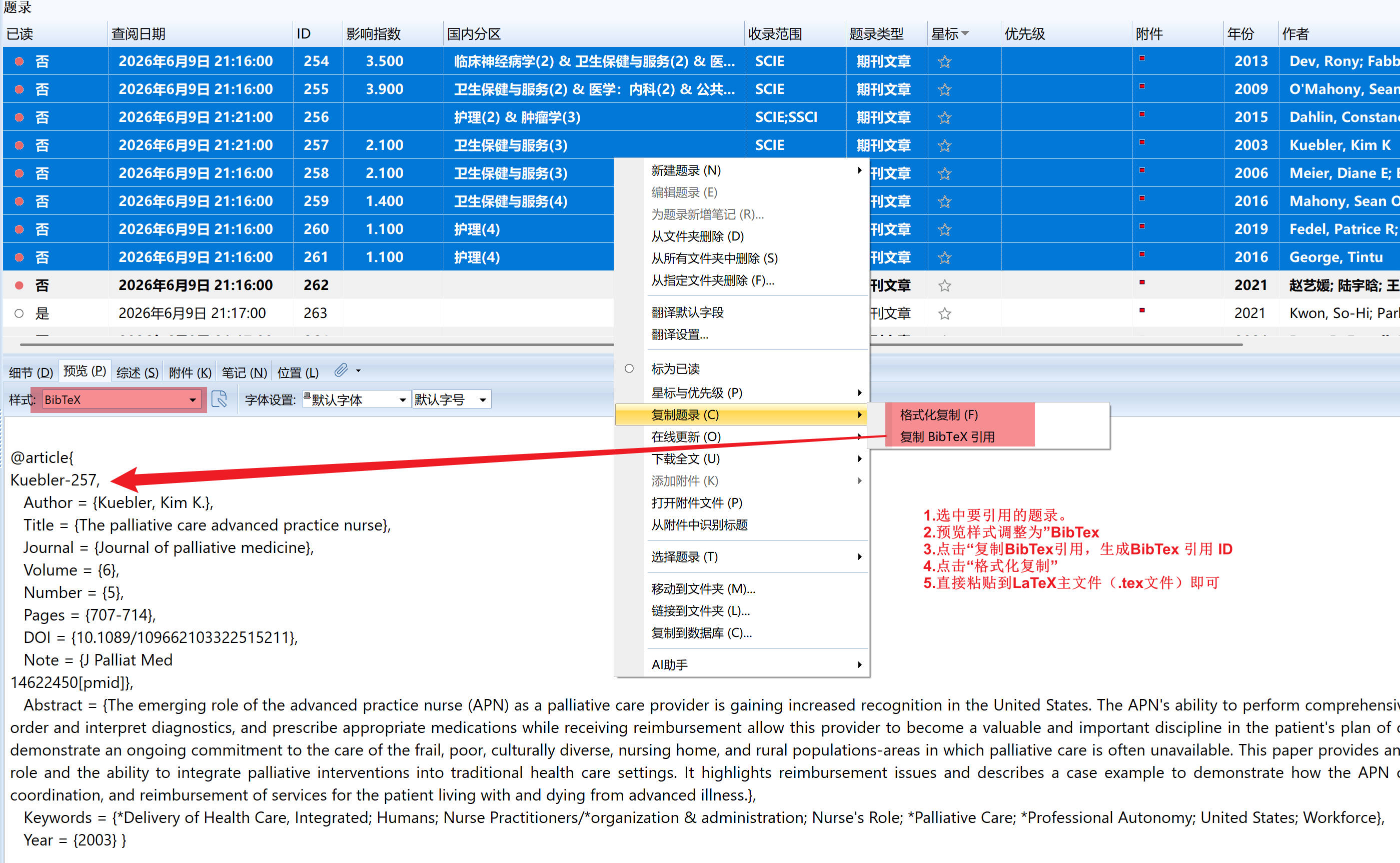
Task: Open the 默认字体 font dropdown
Action: (x=403, y=400)
